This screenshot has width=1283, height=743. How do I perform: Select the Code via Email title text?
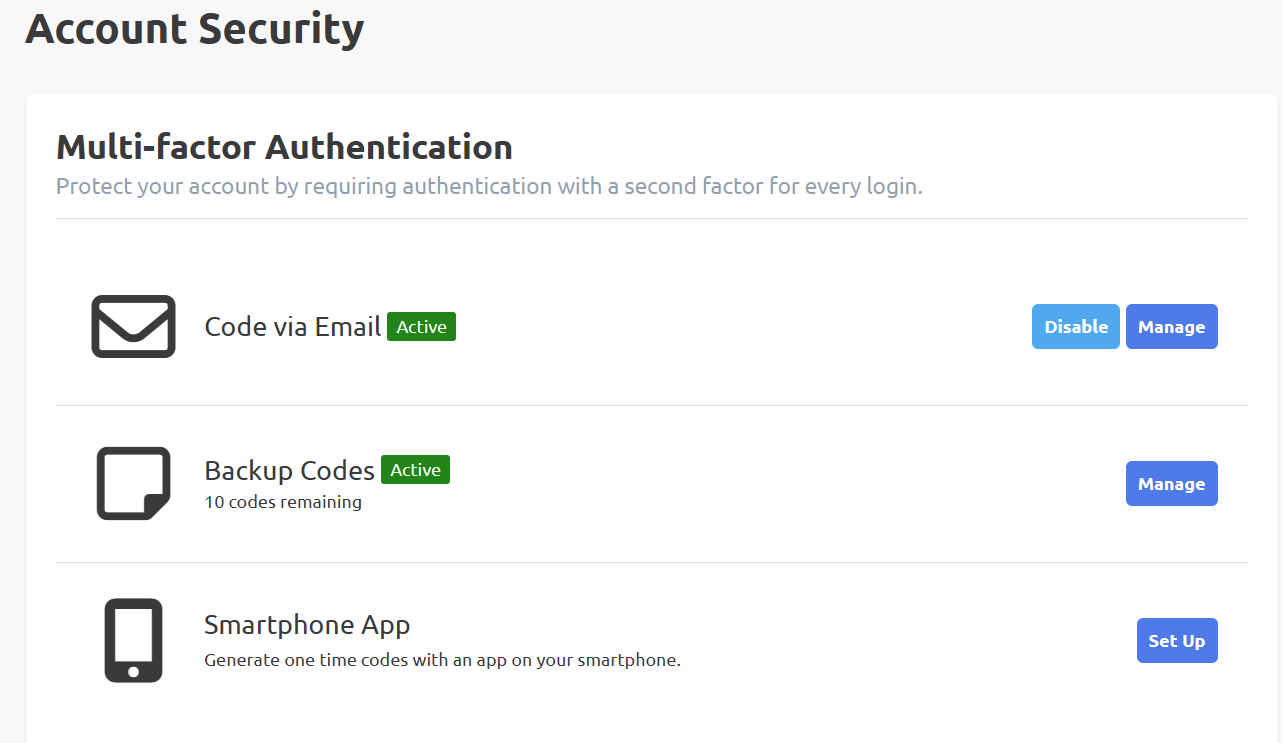click(x=292, y=327)
